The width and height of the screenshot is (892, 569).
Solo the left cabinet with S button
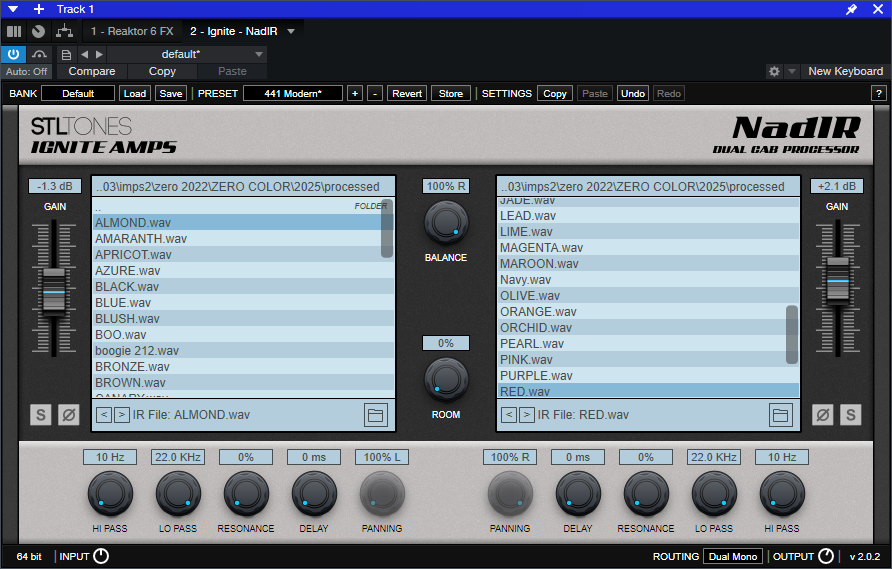pos(40,415)
